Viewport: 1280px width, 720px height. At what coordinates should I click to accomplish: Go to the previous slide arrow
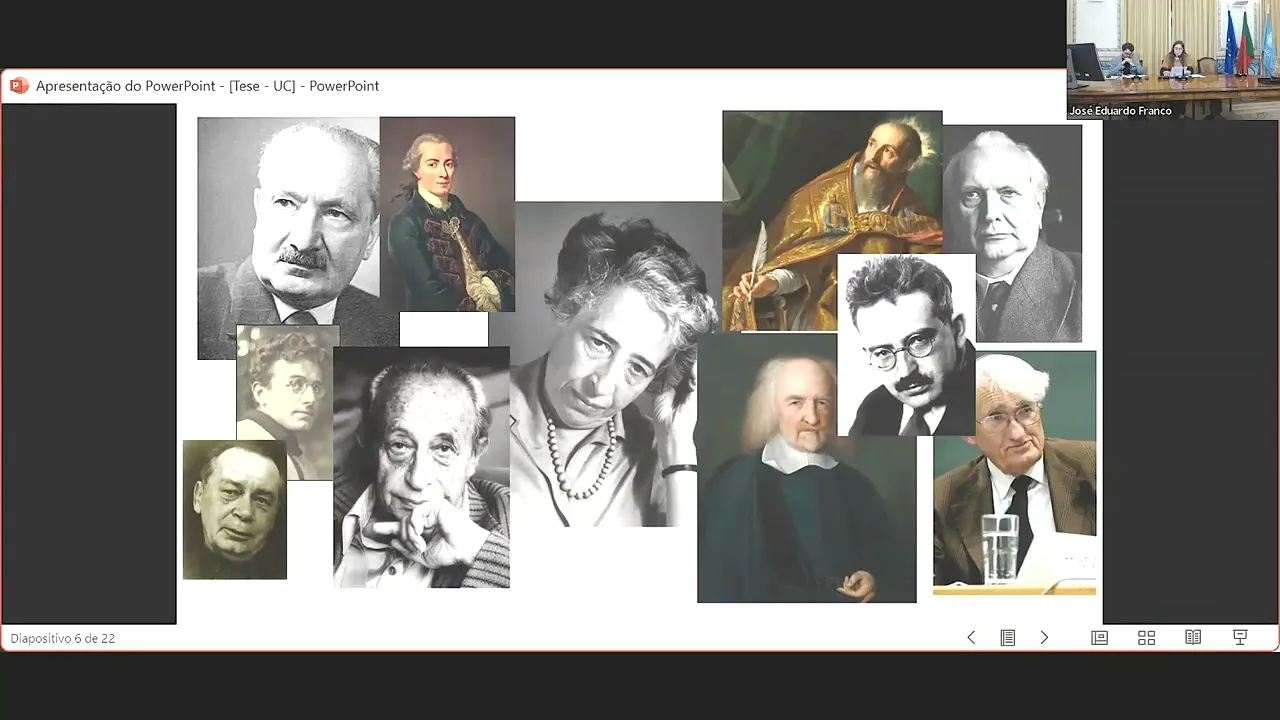point(971,637)
